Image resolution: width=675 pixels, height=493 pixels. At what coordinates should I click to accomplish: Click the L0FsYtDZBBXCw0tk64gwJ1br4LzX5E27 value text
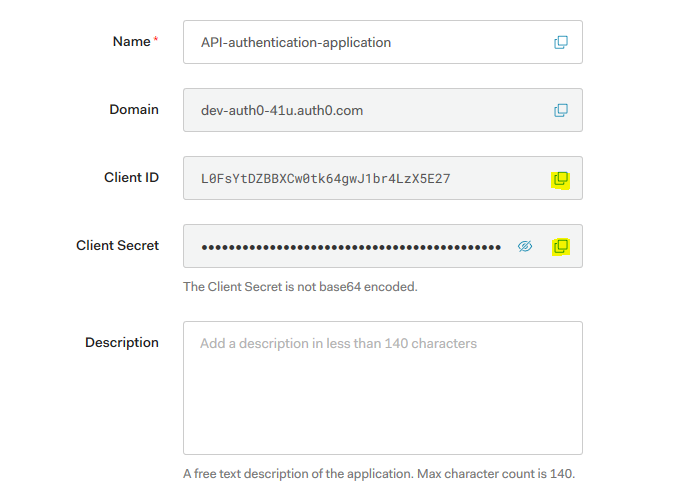[325, 179]
